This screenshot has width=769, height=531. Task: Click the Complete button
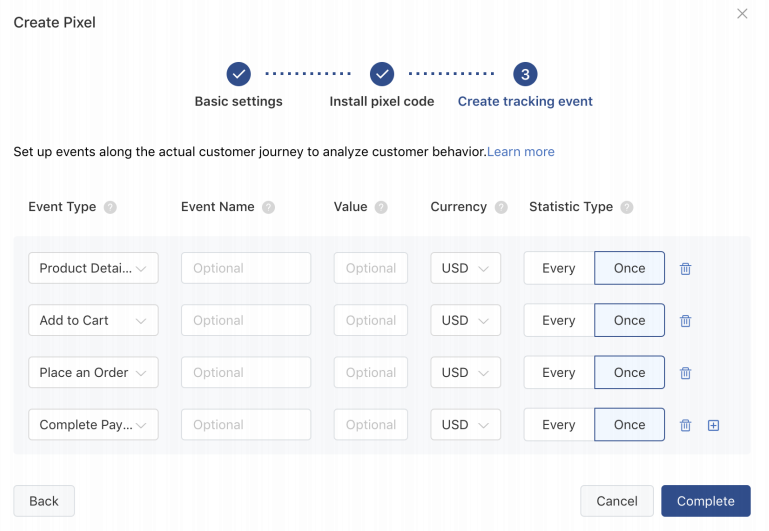click(x=705, y=501)
